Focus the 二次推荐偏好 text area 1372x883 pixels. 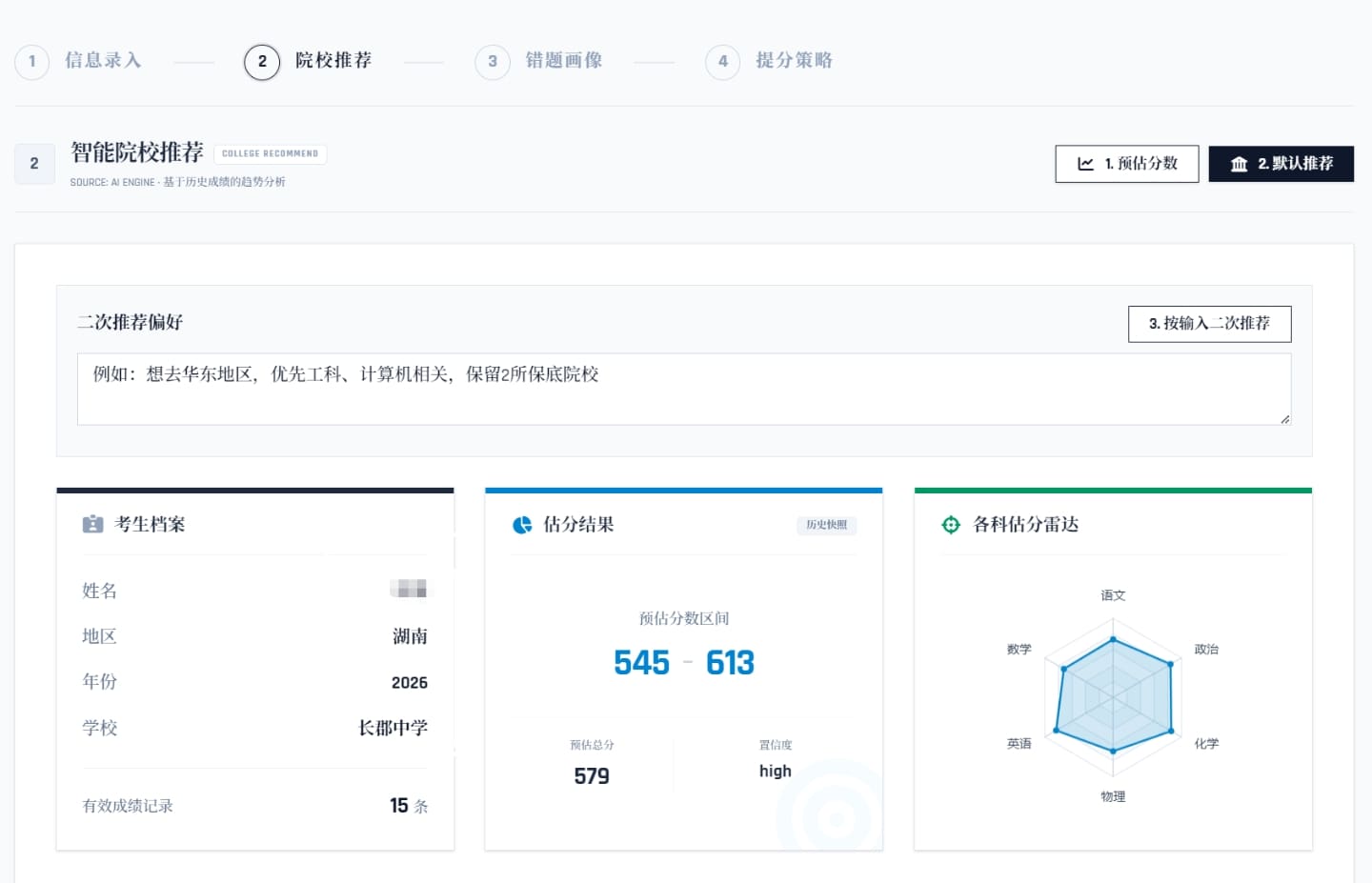point(683,390)
